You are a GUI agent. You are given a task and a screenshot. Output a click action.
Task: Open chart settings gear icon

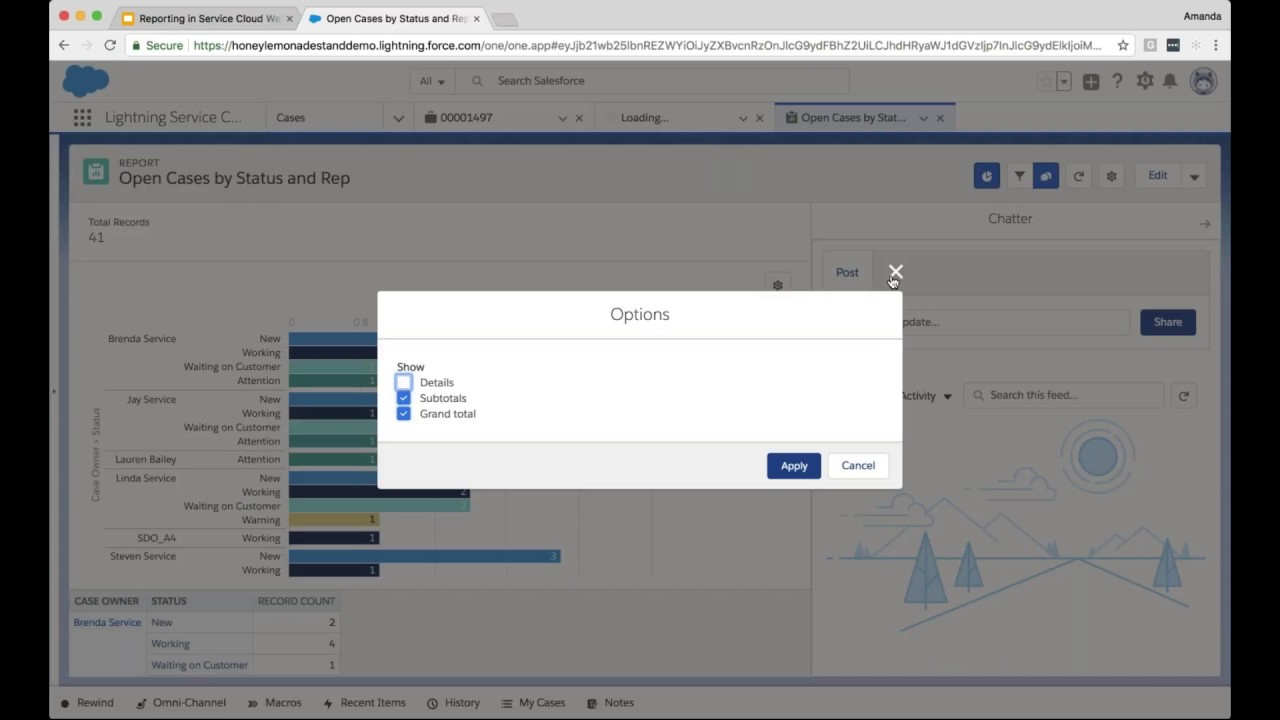tap(777, 285)
